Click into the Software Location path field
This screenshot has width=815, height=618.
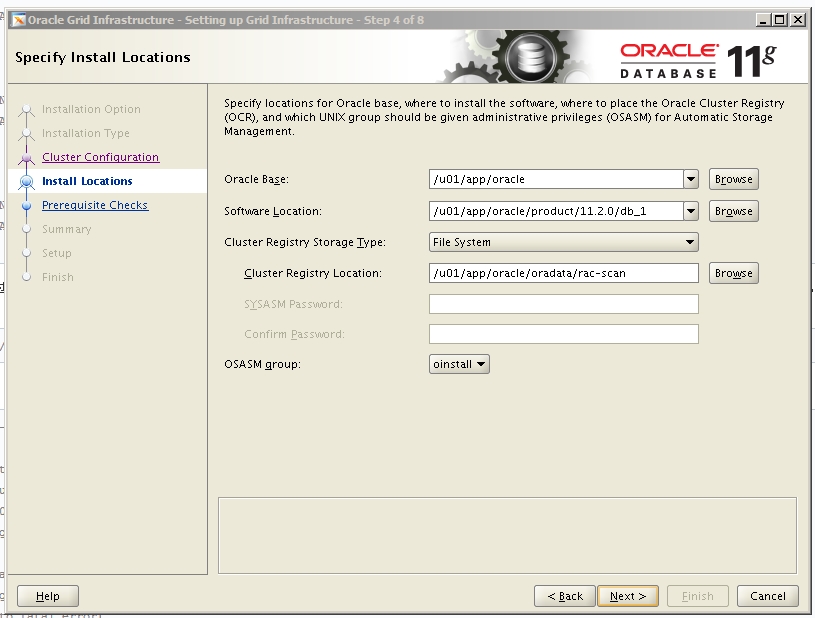tap(556, 212)
